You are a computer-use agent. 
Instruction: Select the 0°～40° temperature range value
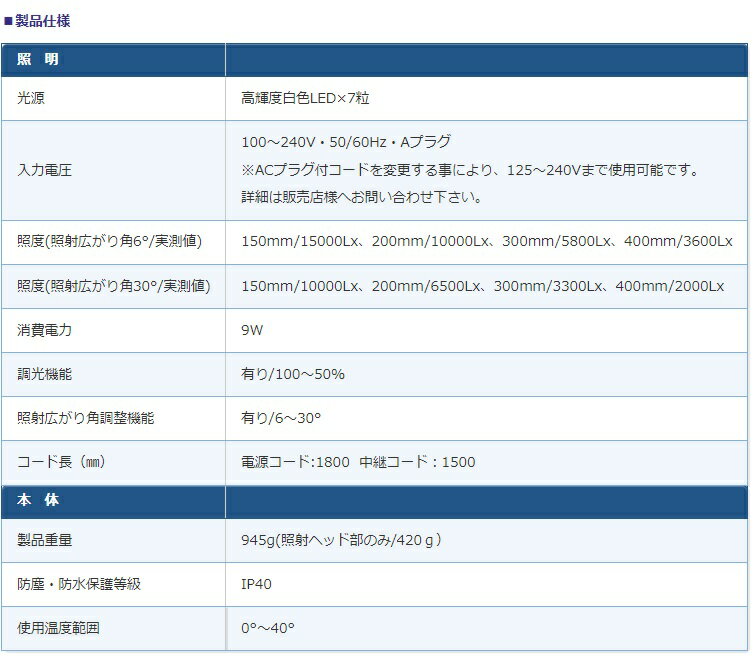tap(268, 629)
